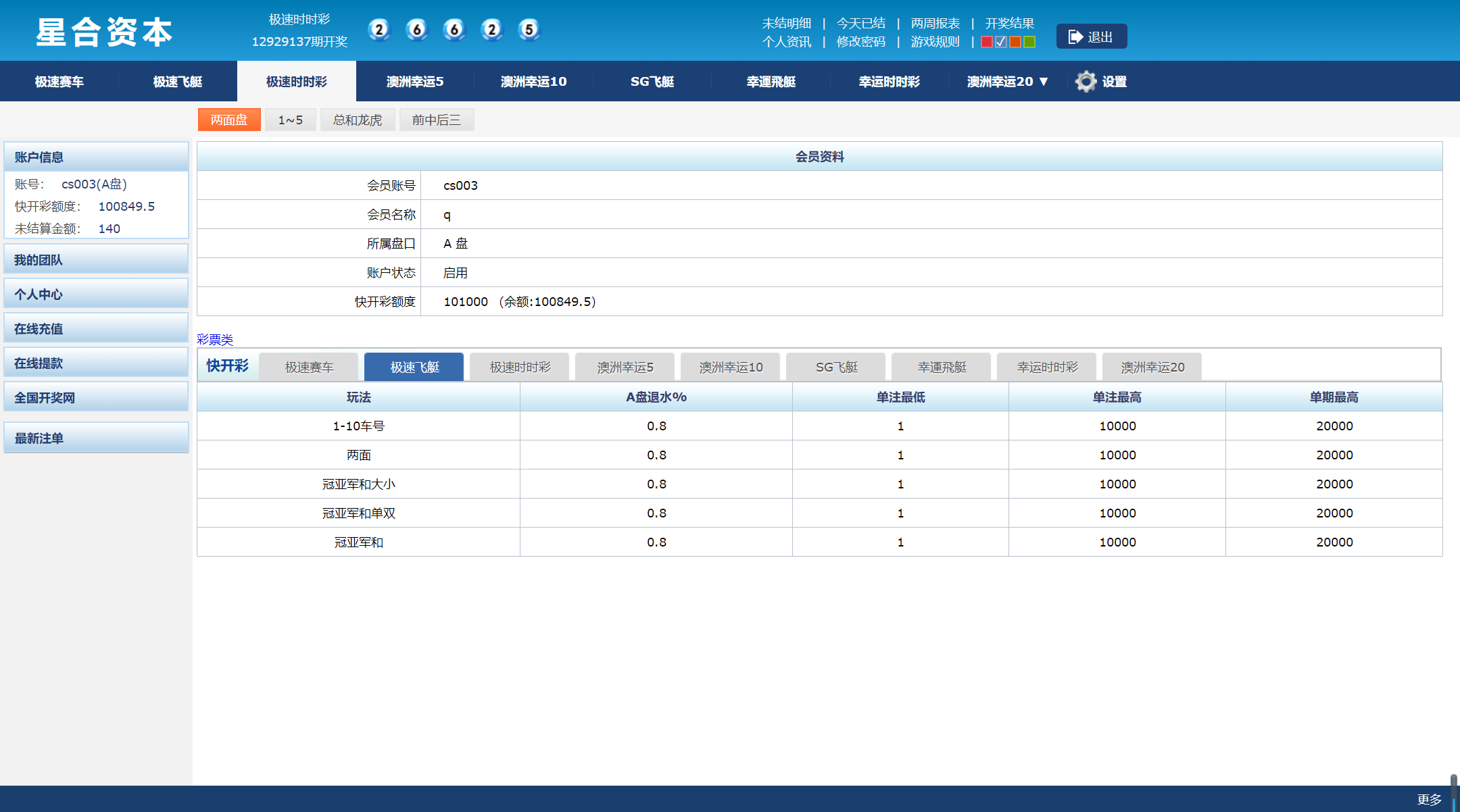Open SG飞艇 in top navigation
Image resolution: width=1460 pixels, height=812 pixels.
(652, 82)
